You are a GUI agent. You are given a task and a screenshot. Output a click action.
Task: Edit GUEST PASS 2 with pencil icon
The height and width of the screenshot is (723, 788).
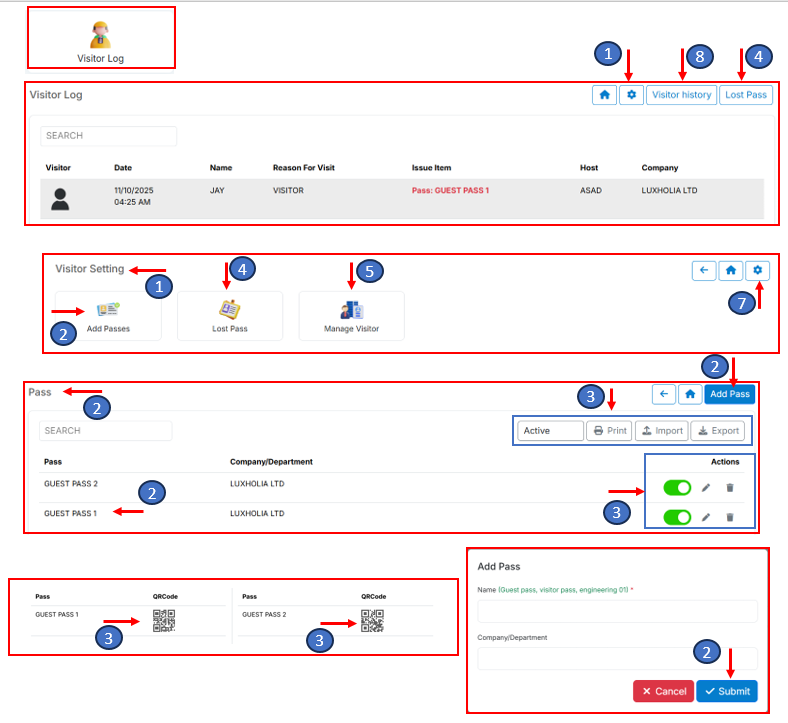706,488
